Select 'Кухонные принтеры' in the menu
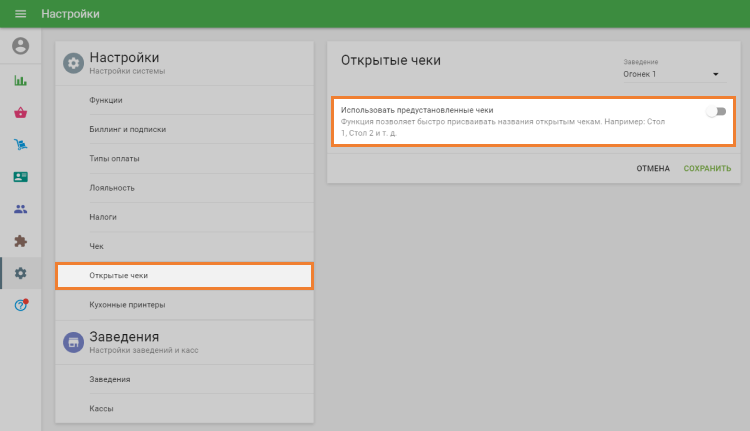750x431 pixels. coord(127,304)
